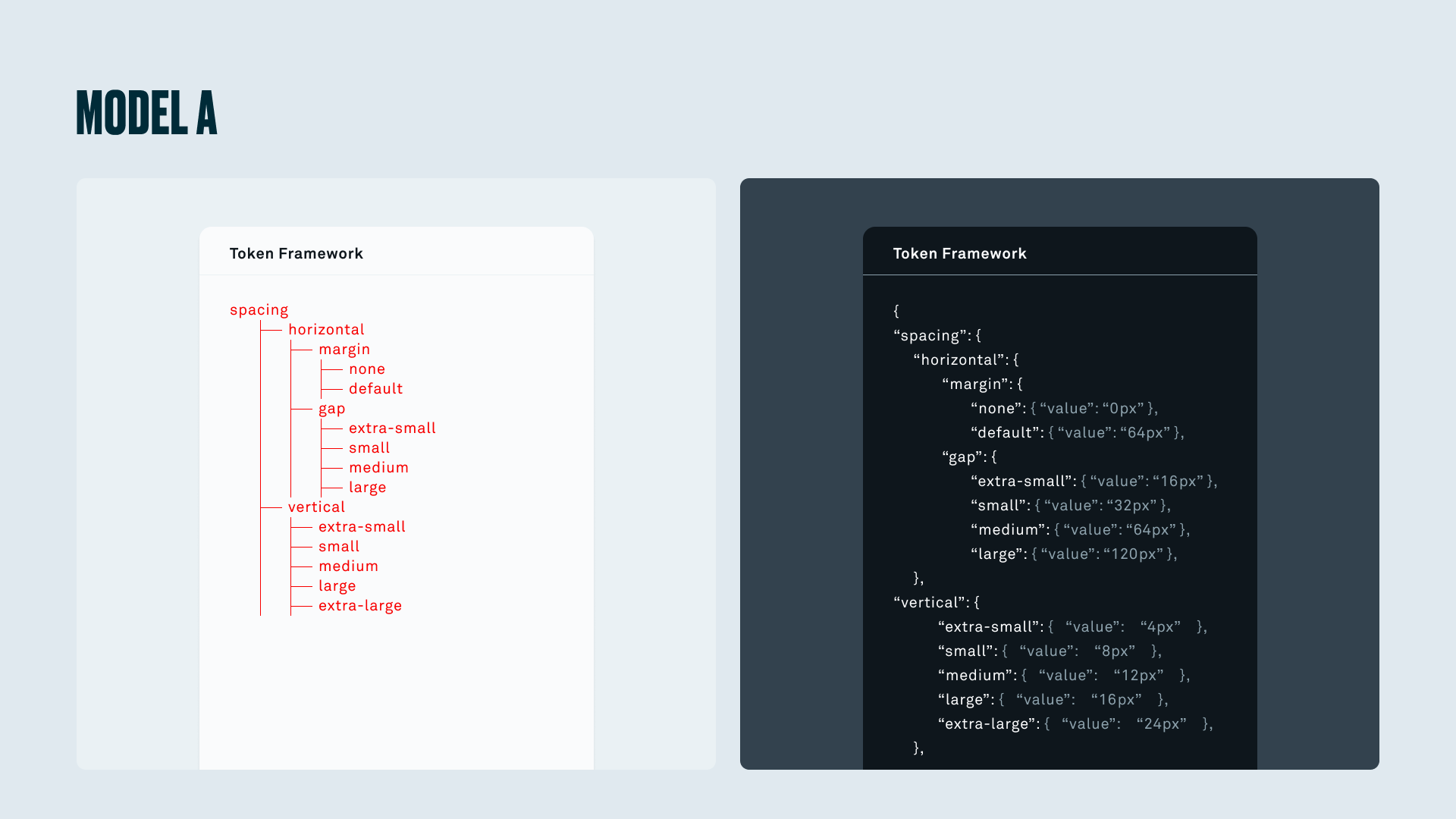The height and width of the screenshot is (819, 1456).
Task: Click the MODEL A slide title
Action: coord(146,114)
